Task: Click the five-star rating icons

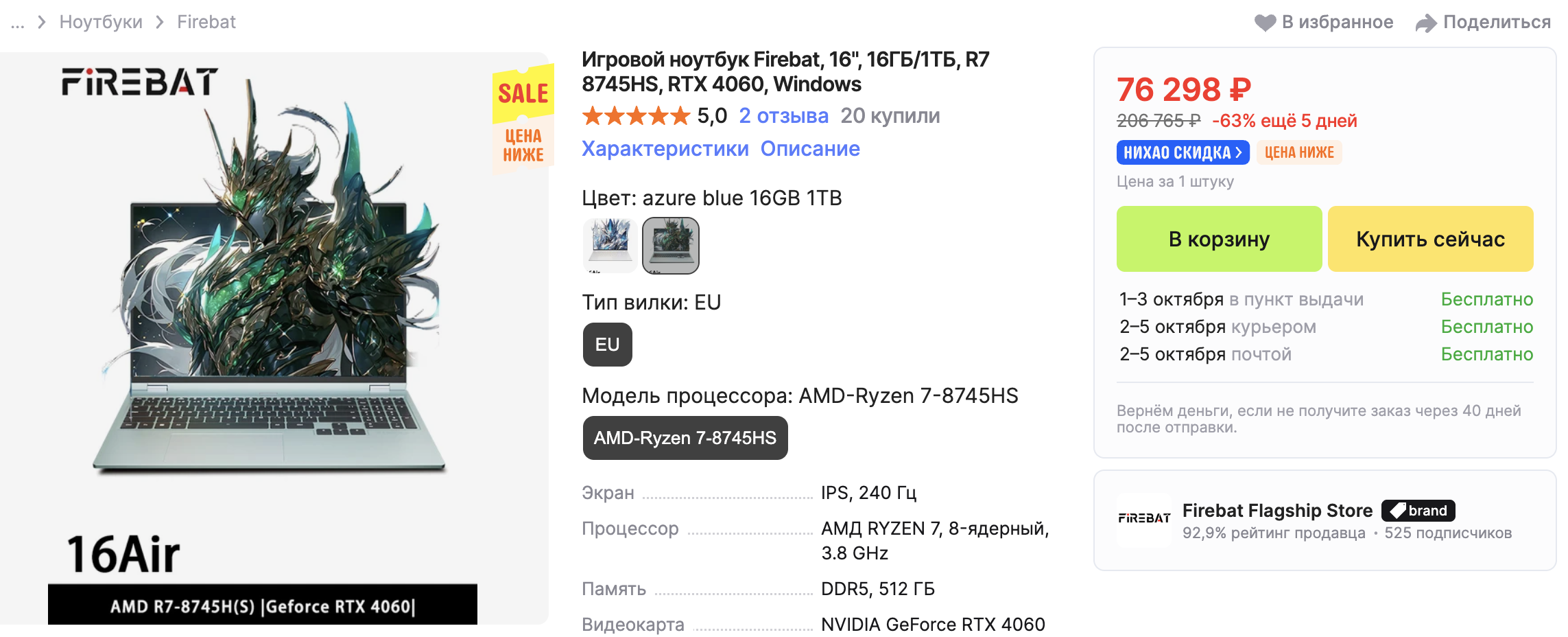Action: click(635, 116)
